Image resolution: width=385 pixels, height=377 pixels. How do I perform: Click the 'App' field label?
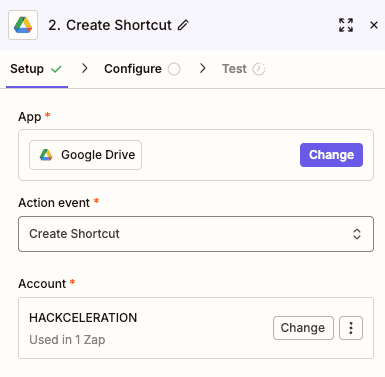coord(30,117)
